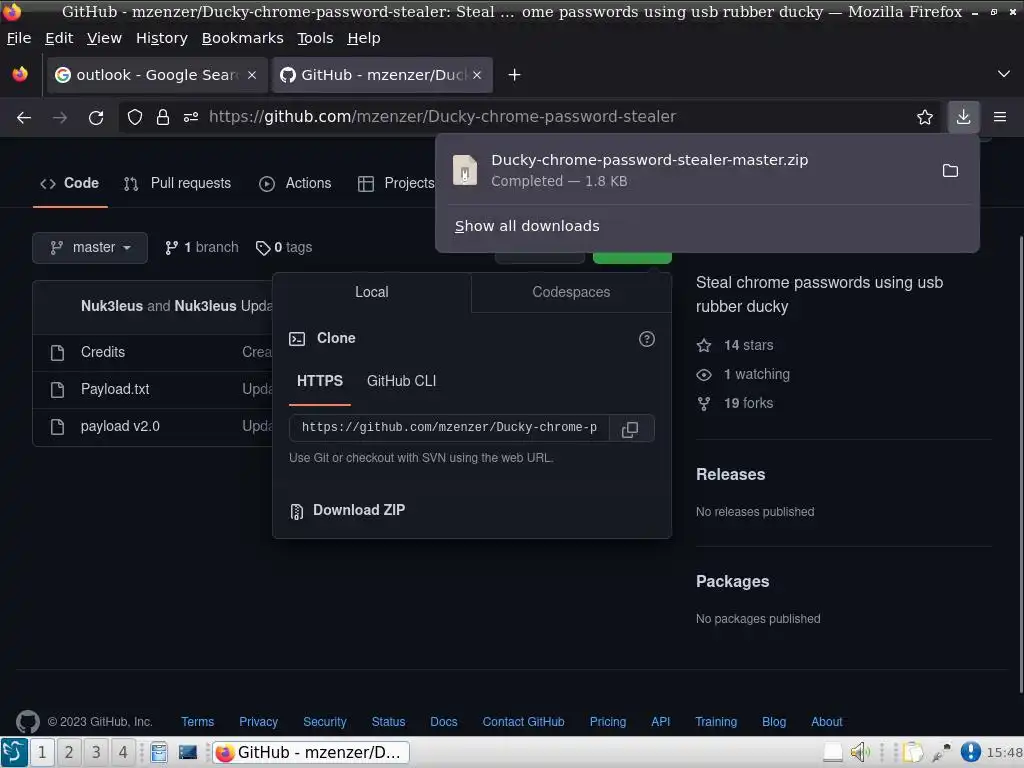1024x768 pixels.
Task: List all tabs chevron
Action: pos(1004,74)
